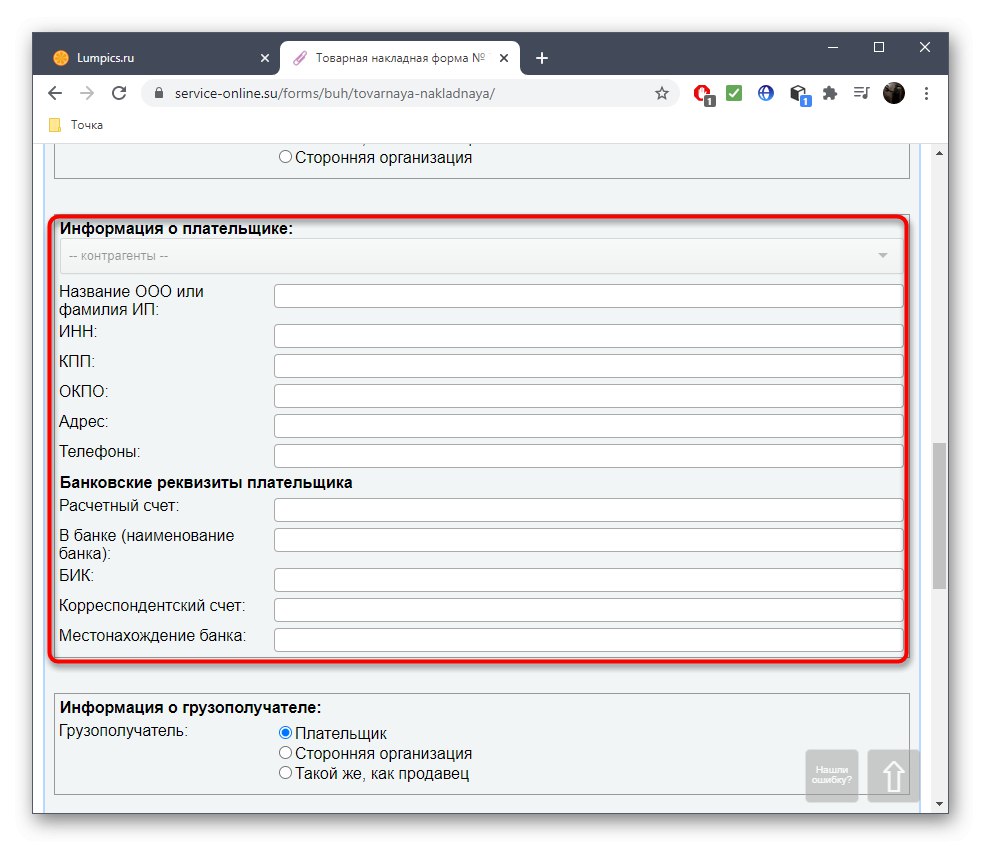
Task: Open the AdBlock extension with badge counter
Action: (x=701, y=92)
